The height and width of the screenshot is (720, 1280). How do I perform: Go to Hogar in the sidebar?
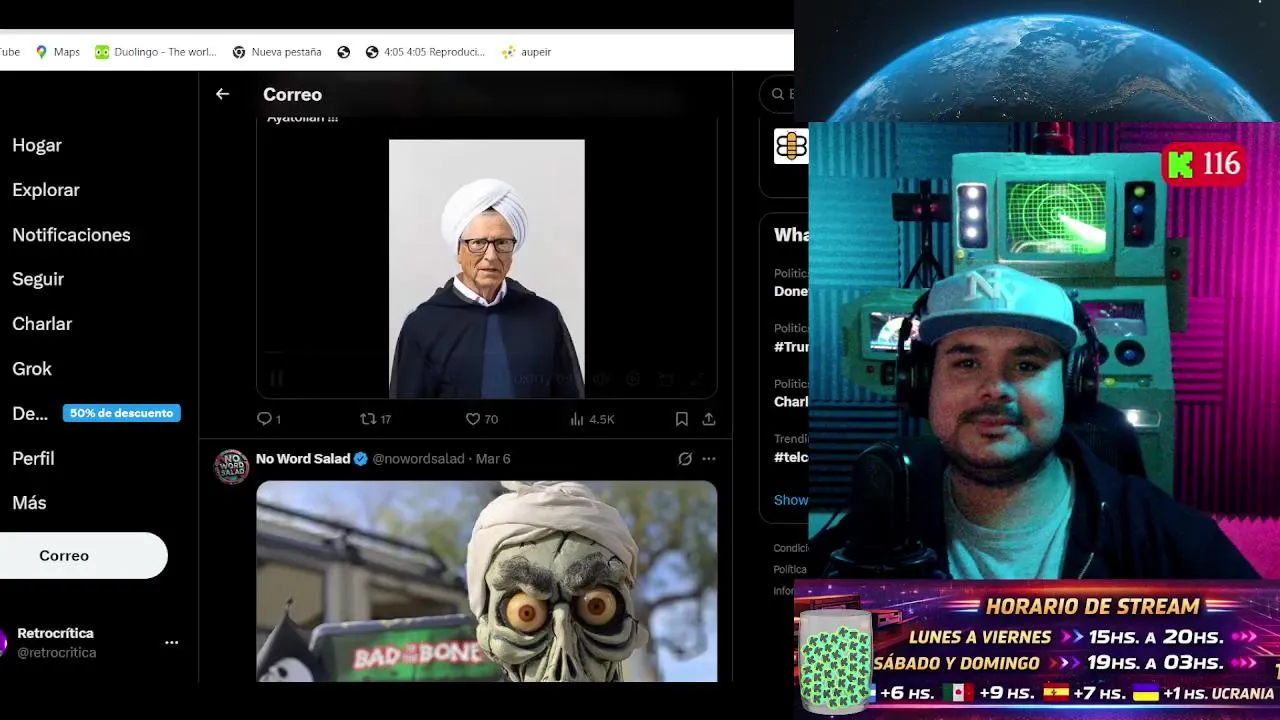37,145
